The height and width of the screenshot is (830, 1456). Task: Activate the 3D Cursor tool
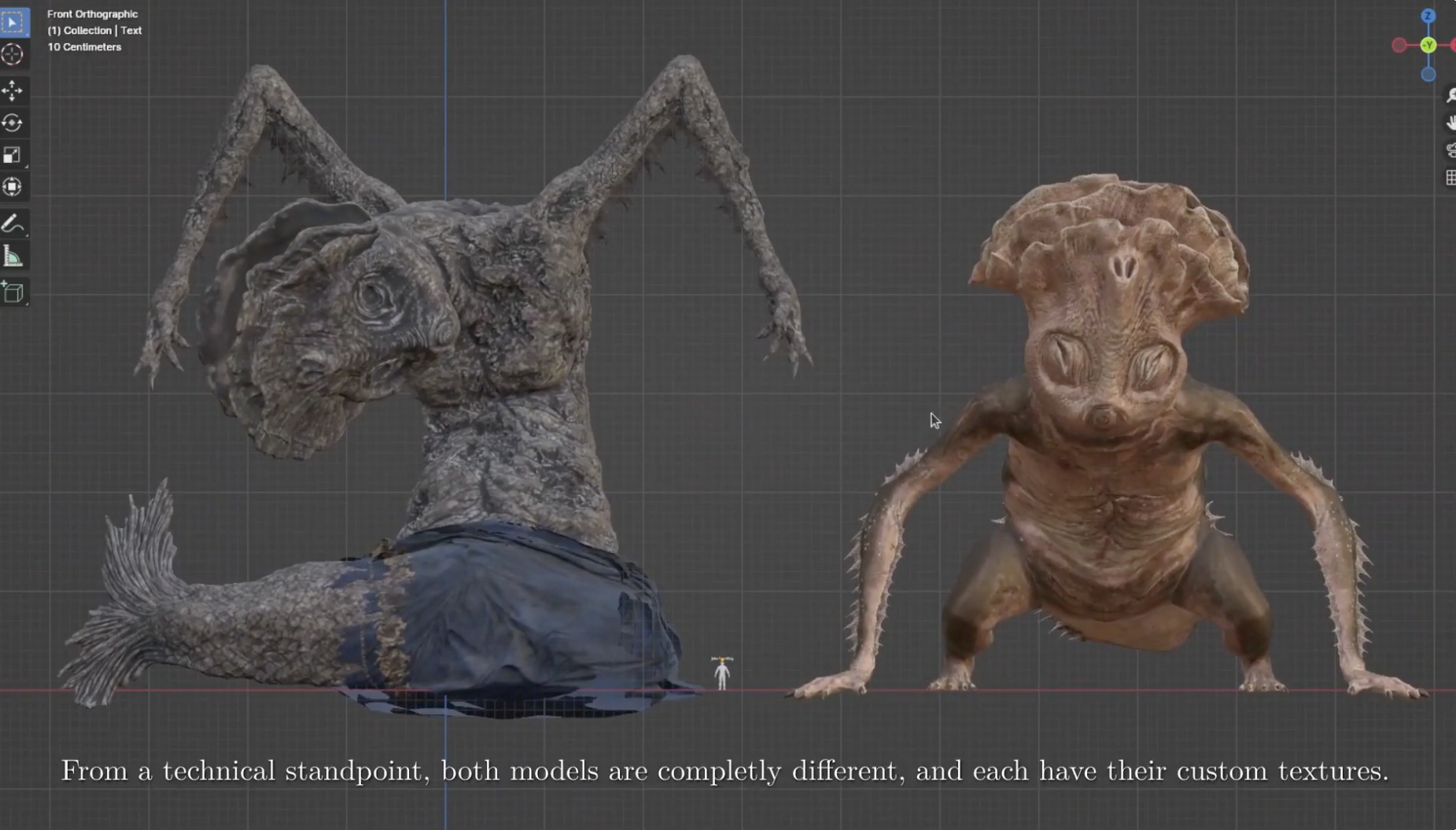pyautogui.click(x=13, y=54)
